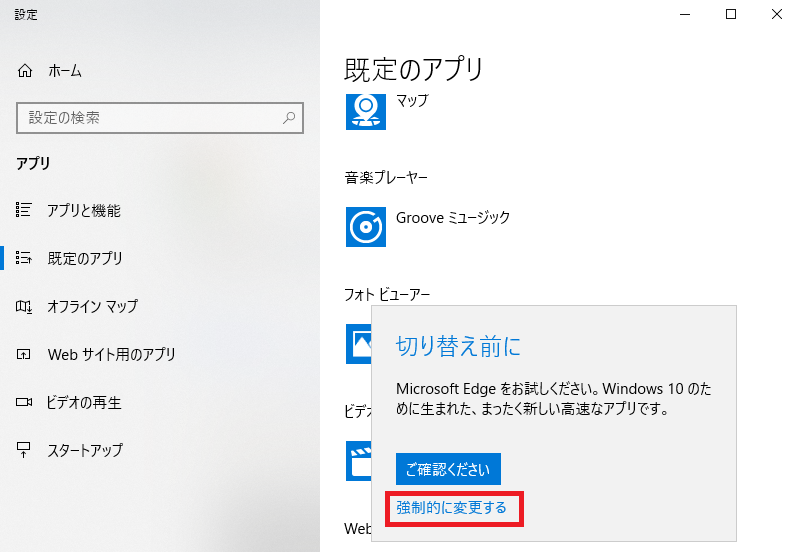
Task: Click the 既定のアプリ page title
Action: 414,69
